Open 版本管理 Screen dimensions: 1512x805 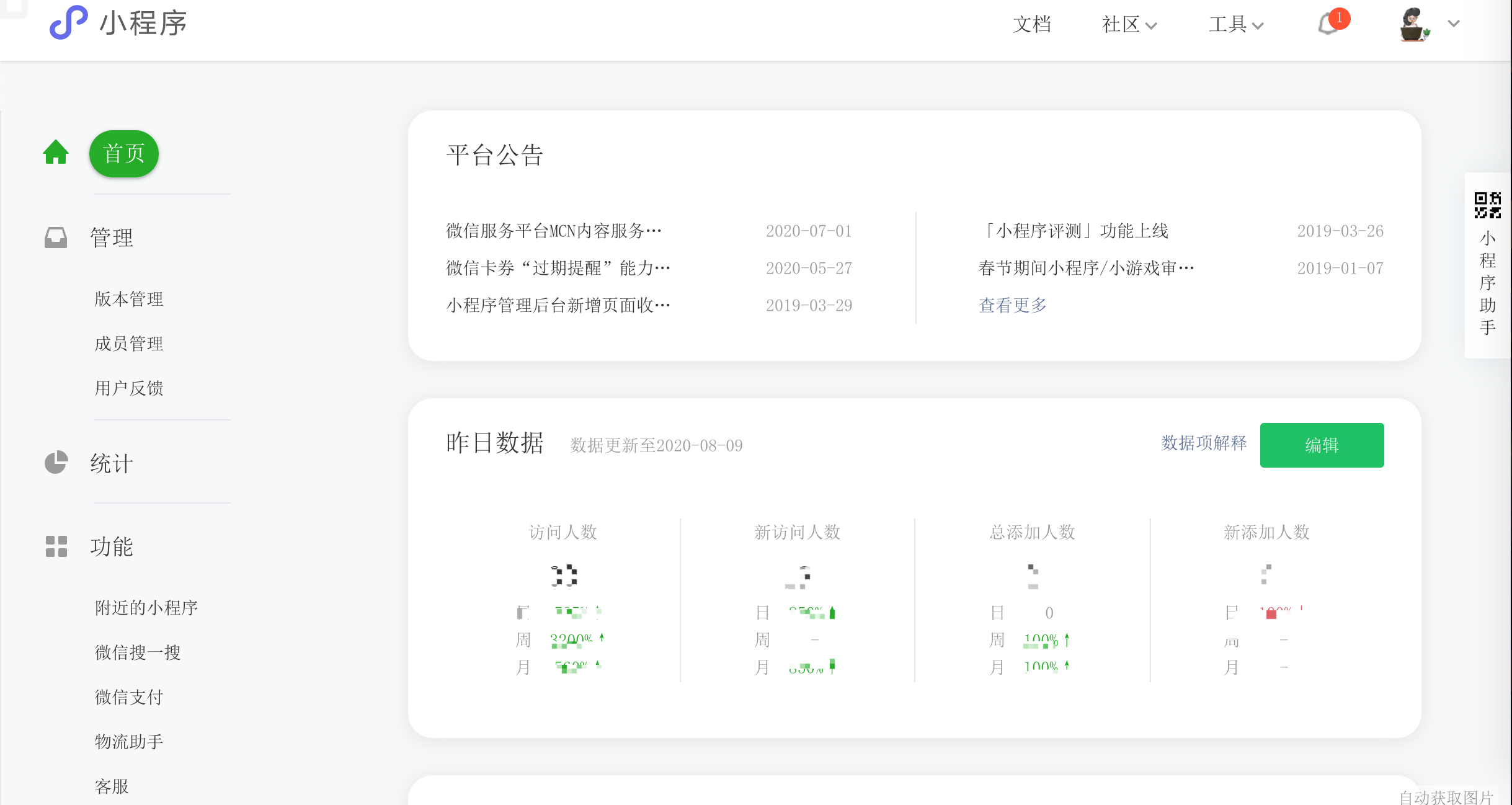tap(129, 299)
